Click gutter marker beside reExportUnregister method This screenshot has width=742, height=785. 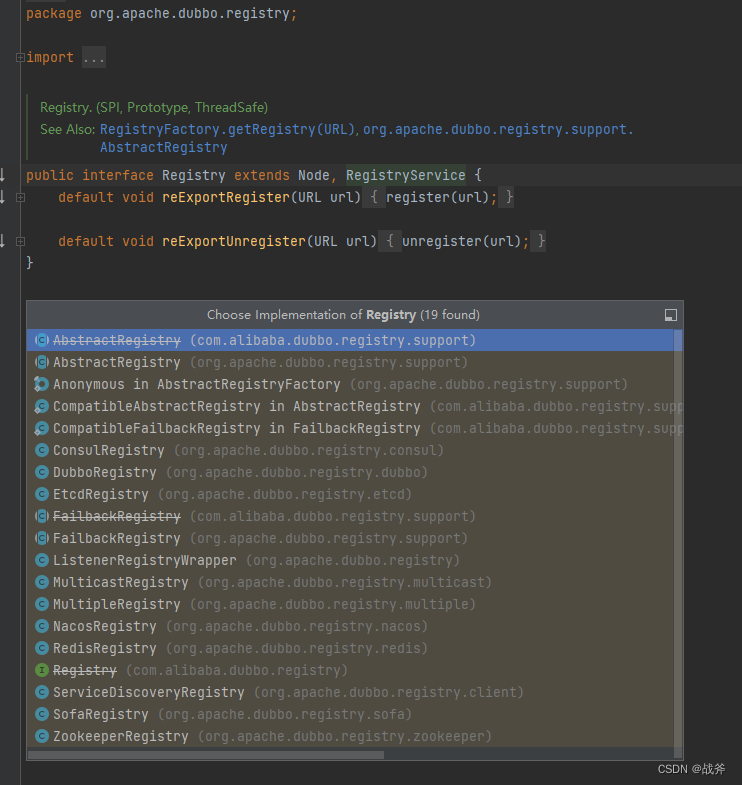click(x=3, y=241)
